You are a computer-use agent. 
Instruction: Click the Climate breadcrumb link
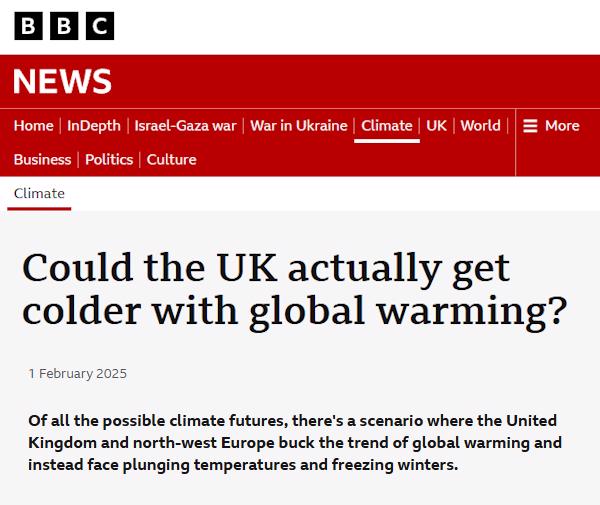(39, 194)
